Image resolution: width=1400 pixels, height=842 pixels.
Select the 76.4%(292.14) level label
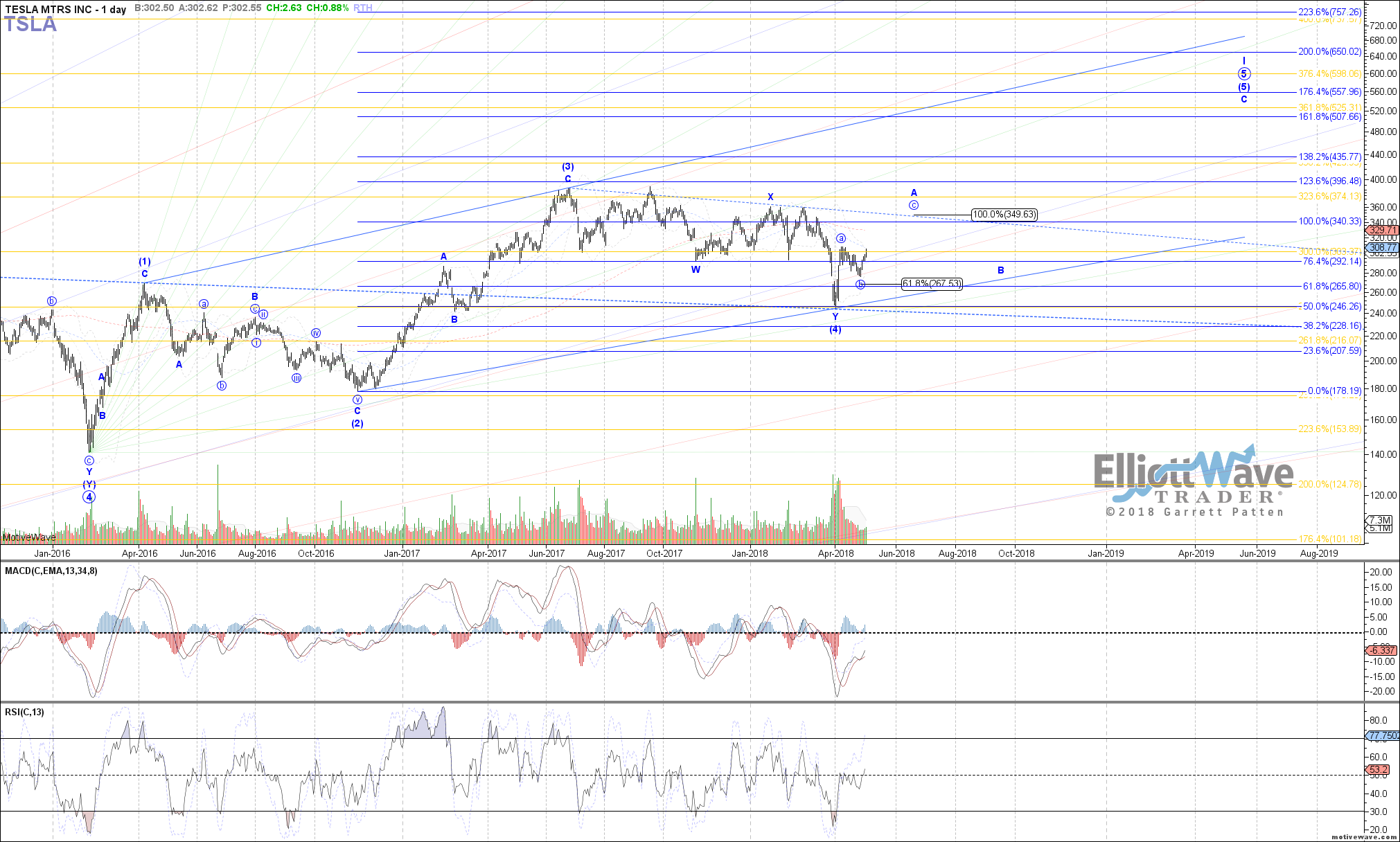pyautogui.click(x=1332, y=261)
